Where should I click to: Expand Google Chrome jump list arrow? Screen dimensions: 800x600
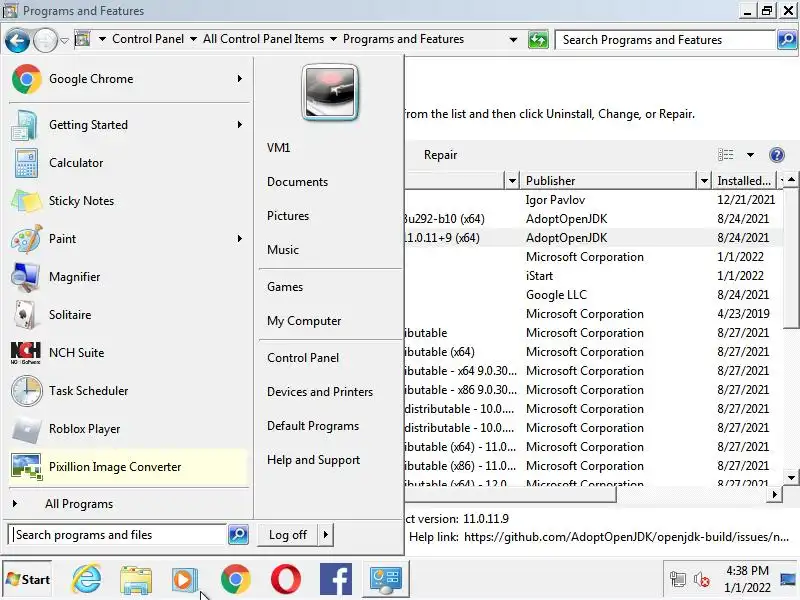[x=240, y=79]
